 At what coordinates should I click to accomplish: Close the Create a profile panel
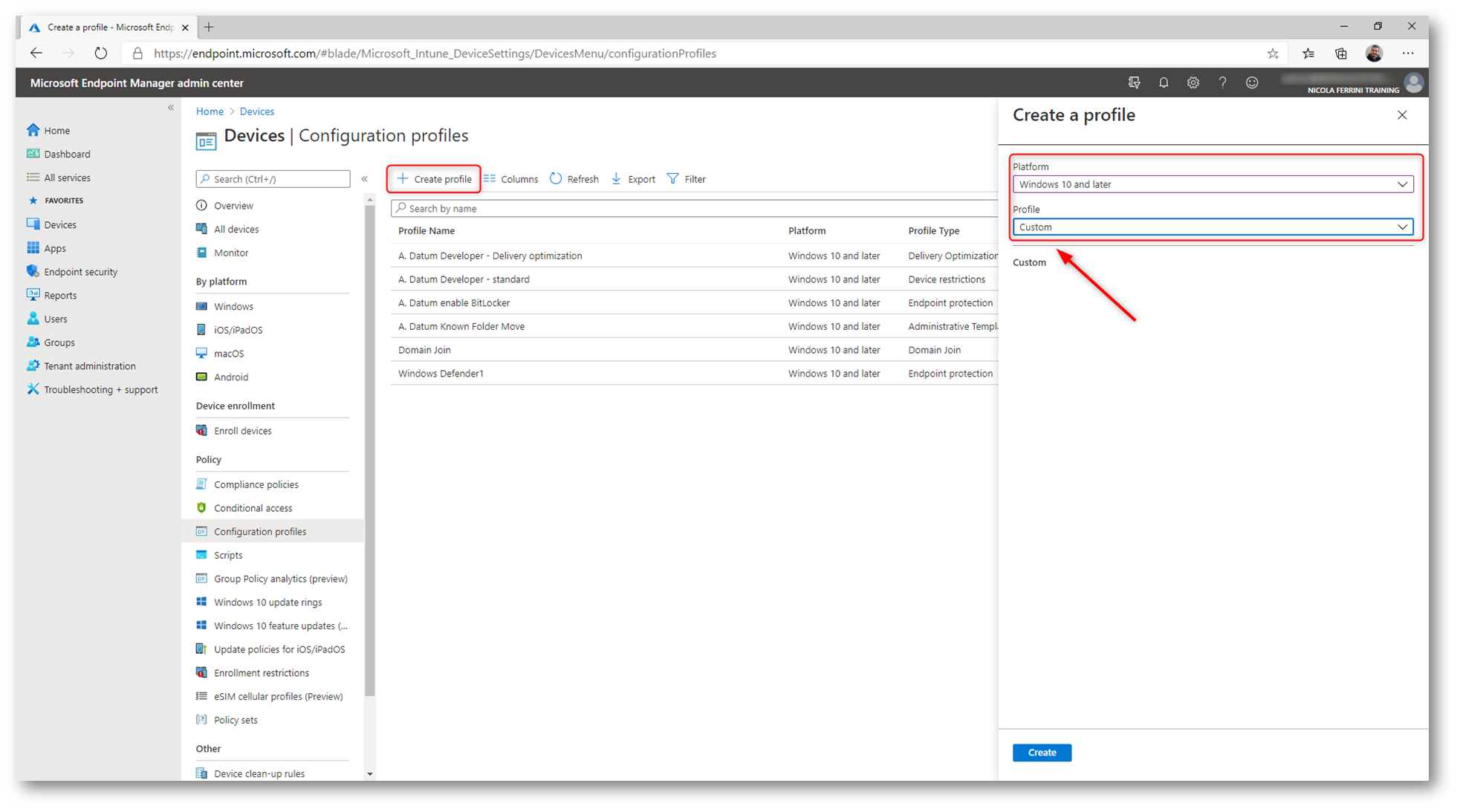(x=1402, y=115)
